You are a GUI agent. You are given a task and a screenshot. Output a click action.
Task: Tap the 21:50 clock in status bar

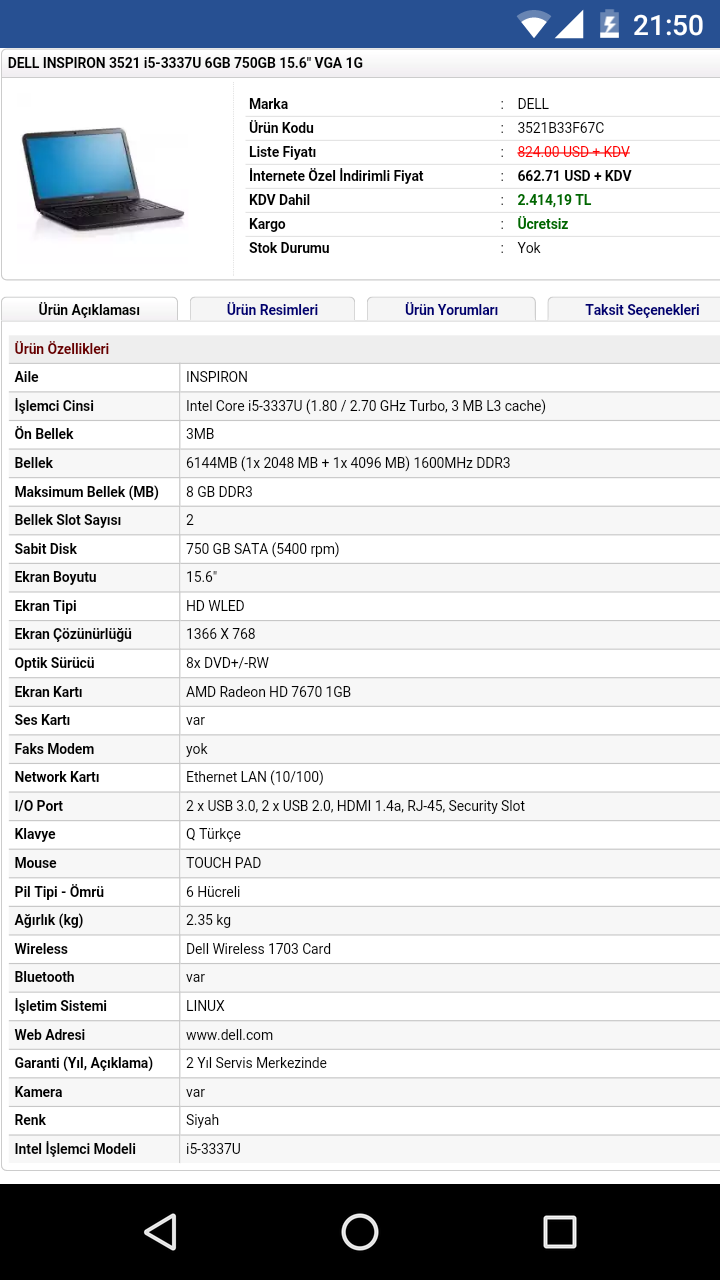(668, 25)
